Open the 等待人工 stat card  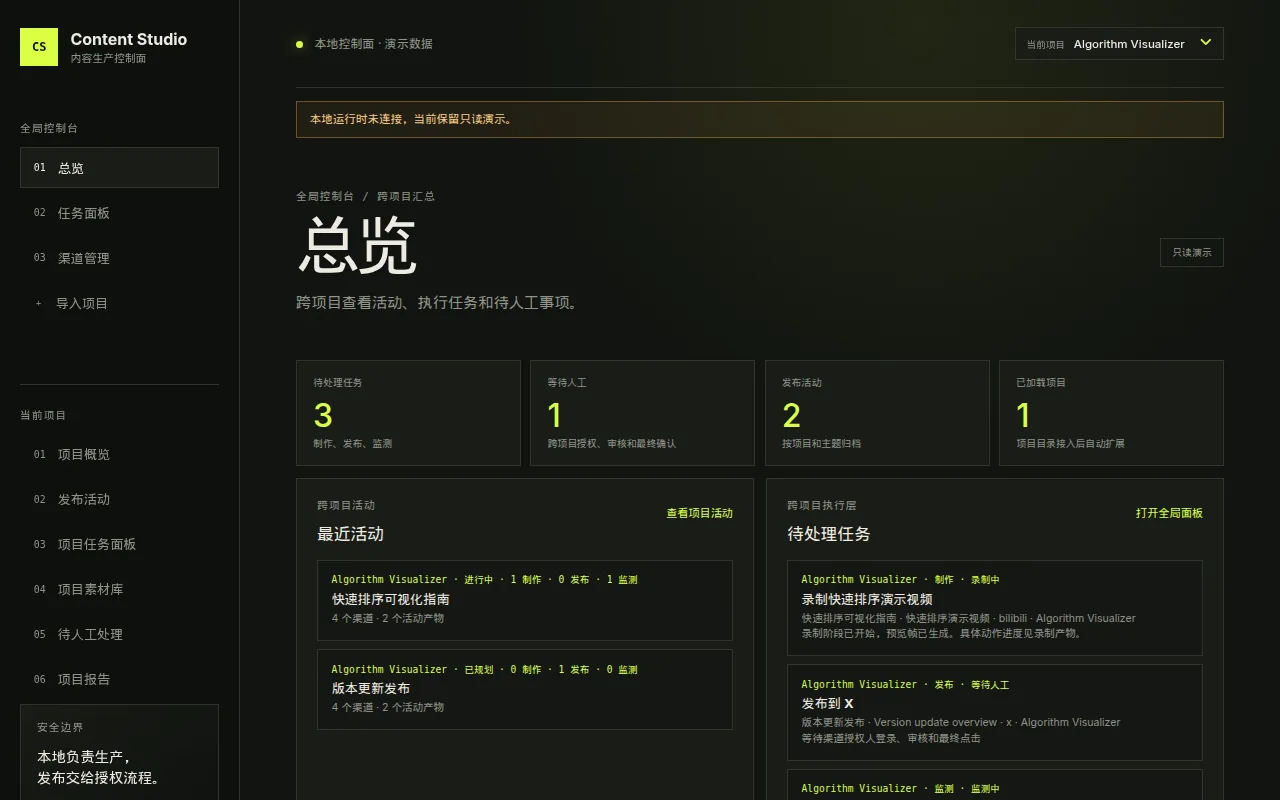642,413
